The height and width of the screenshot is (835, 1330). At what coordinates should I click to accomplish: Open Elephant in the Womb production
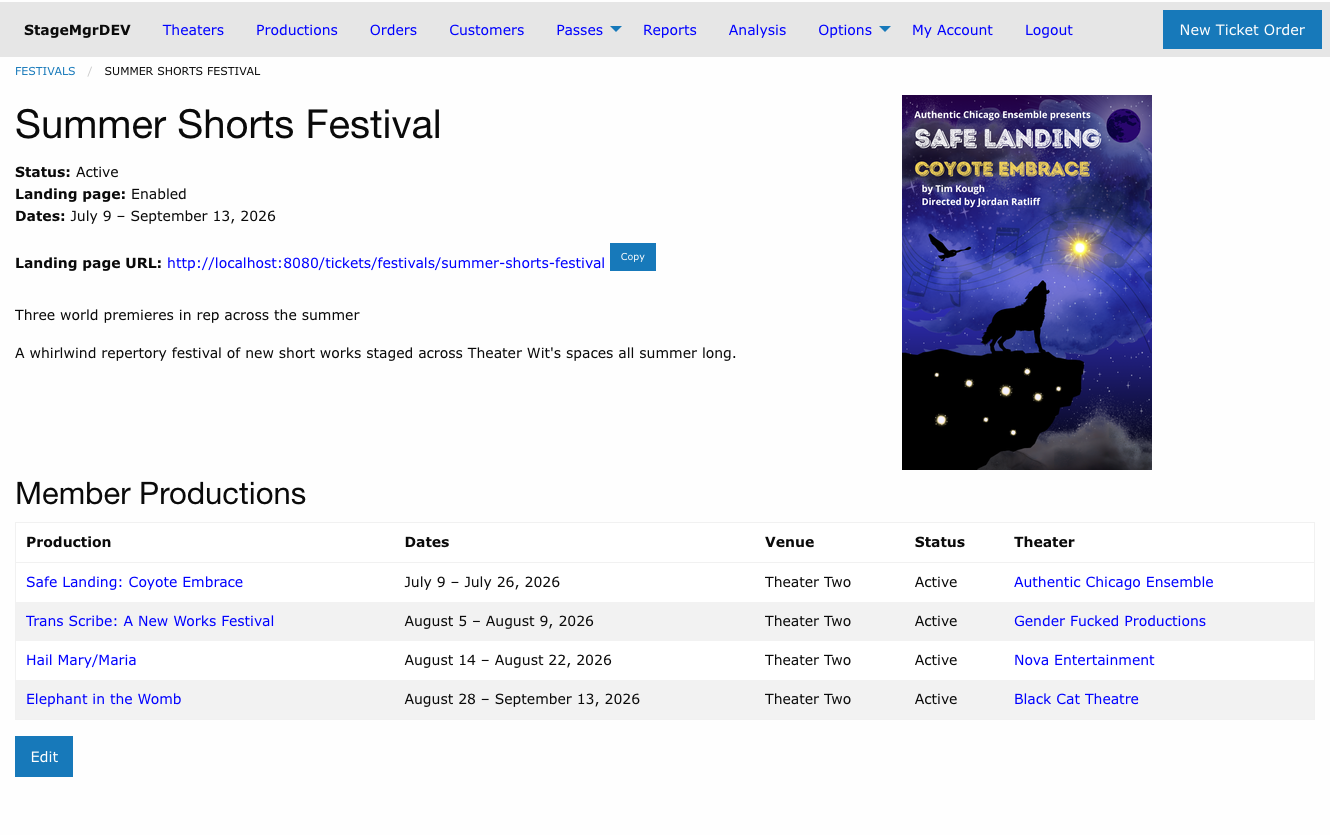104,699
